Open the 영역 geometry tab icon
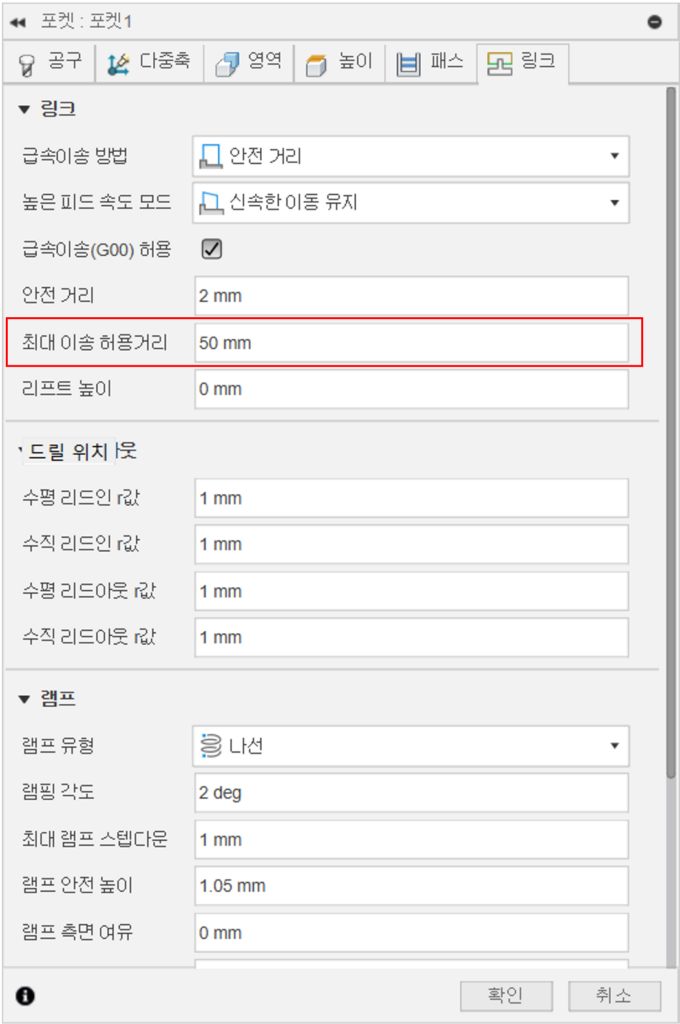The image size is (680, 1024). pos(227,64)
